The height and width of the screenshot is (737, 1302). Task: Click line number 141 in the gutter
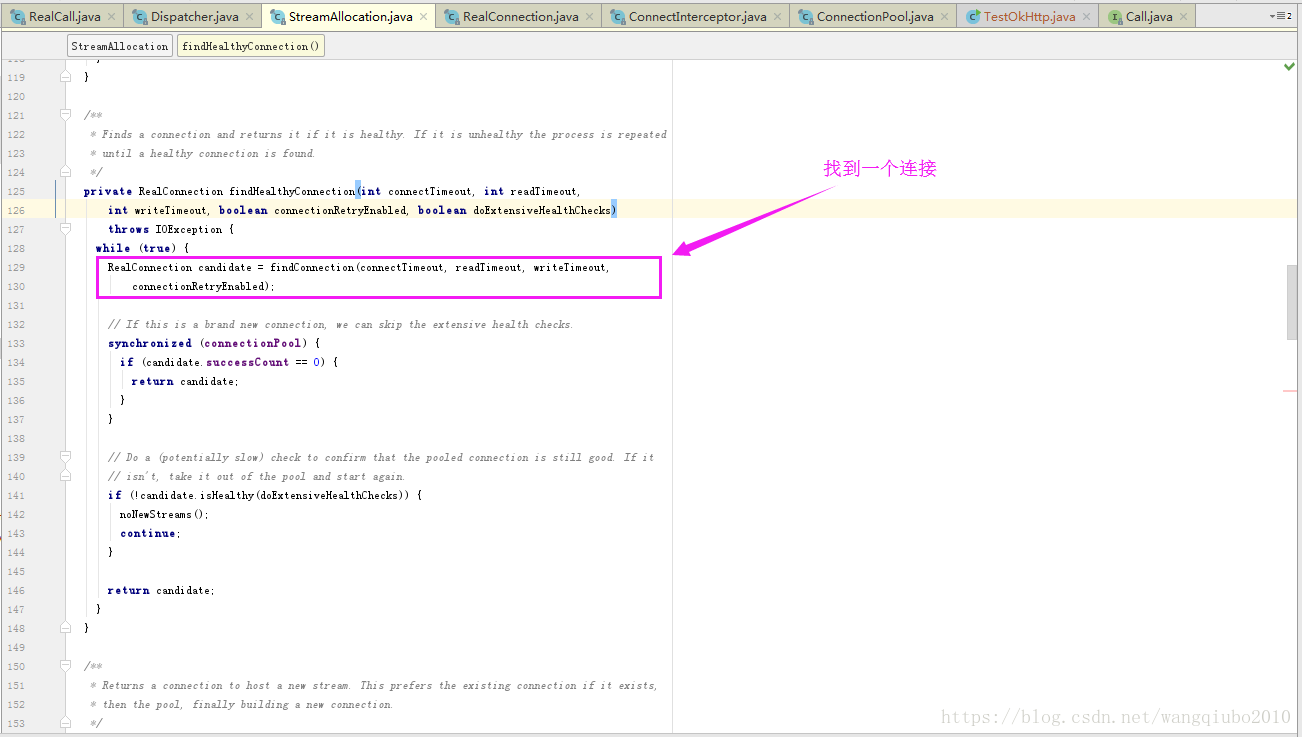click(x=16, y=495)
